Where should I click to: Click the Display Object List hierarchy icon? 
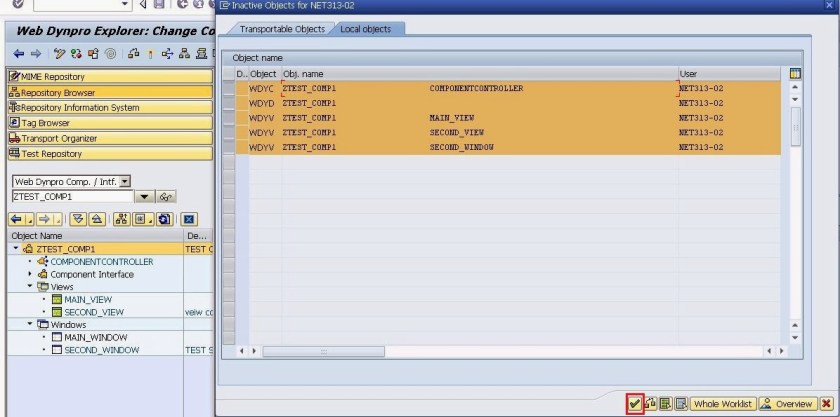184,54
